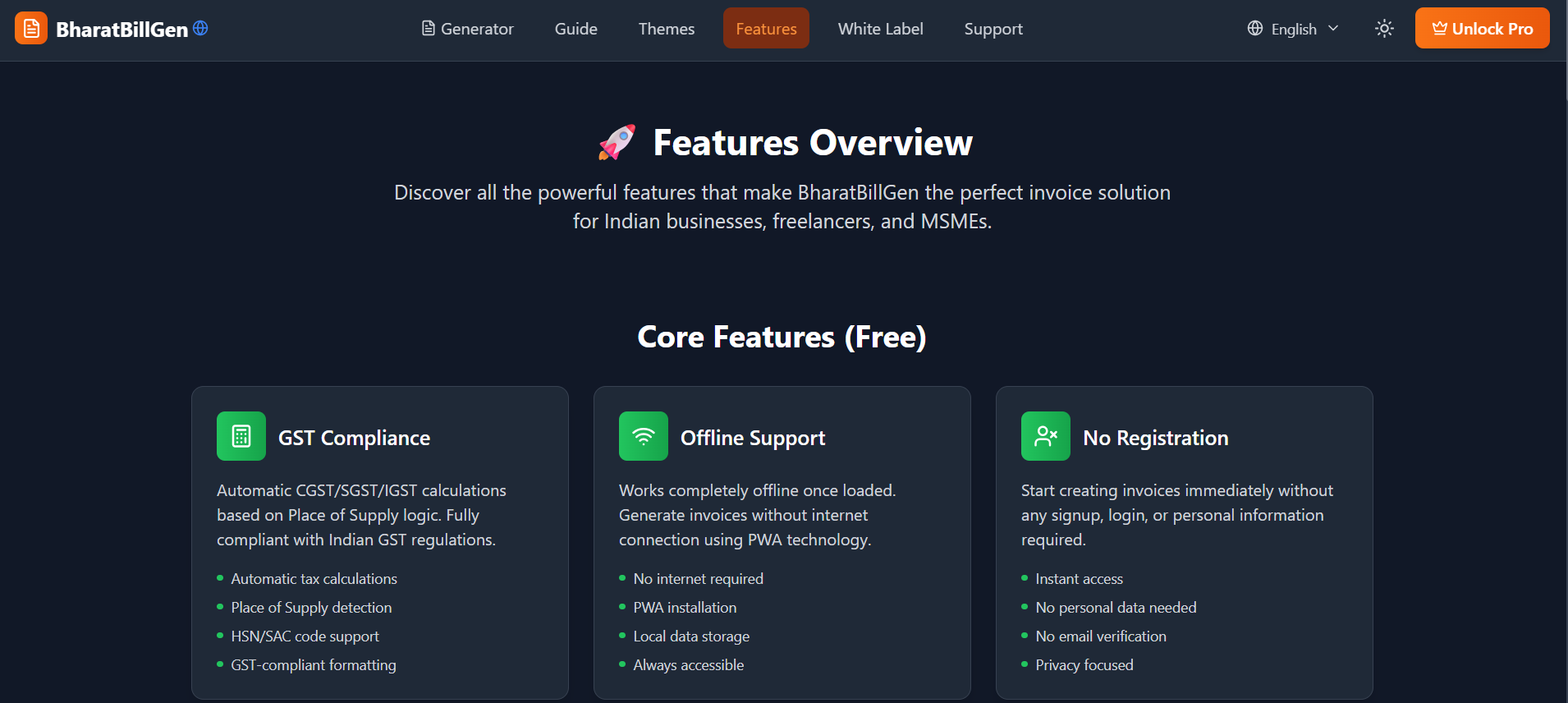Click the Features Overview heading
This screenshot has height=703, width=1568.
point(813,143)
